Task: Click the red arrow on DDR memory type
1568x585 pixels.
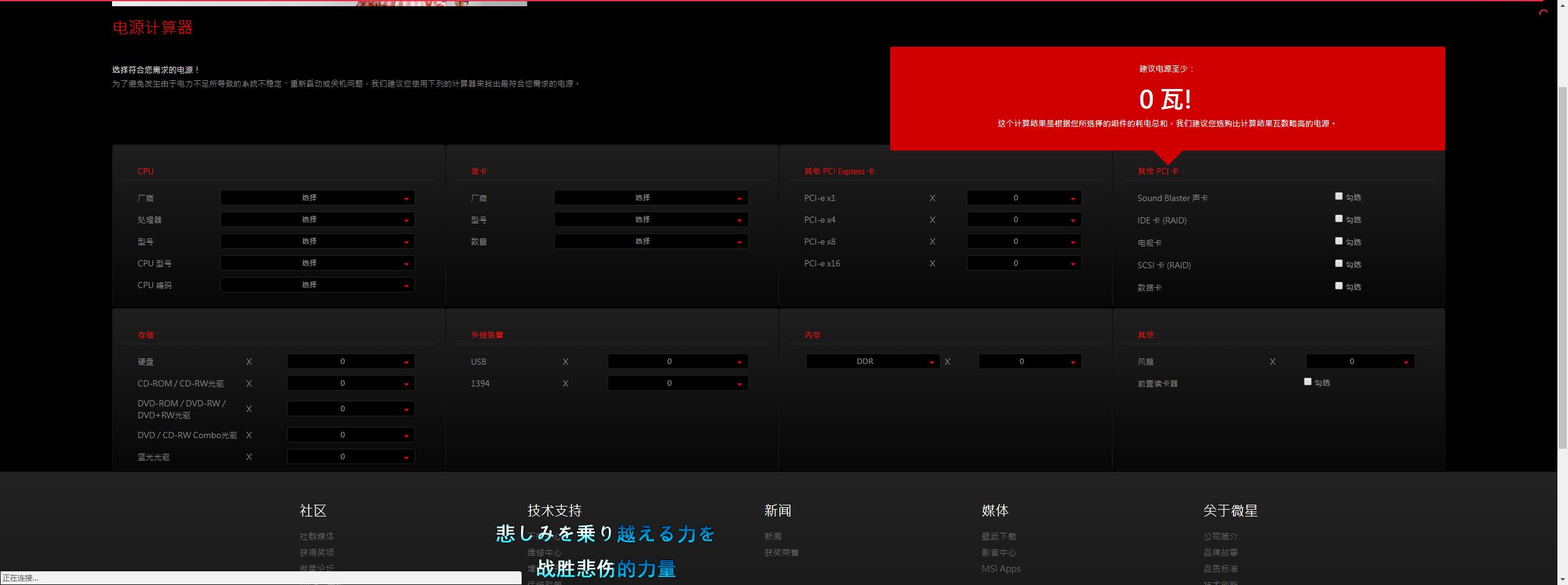Action: pyautogui.click(x=931, y=363)
